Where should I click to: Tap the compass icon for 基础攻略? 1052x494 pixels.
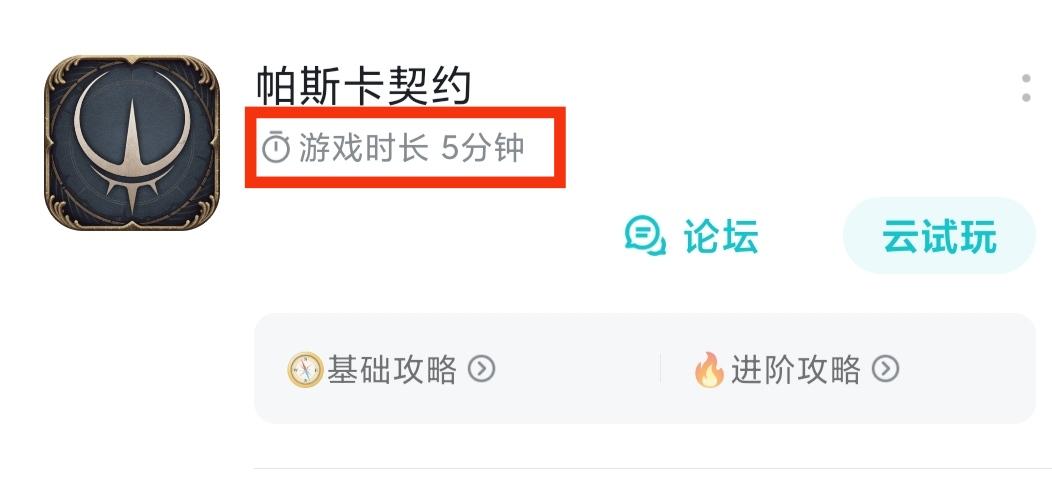click(305, 369)
